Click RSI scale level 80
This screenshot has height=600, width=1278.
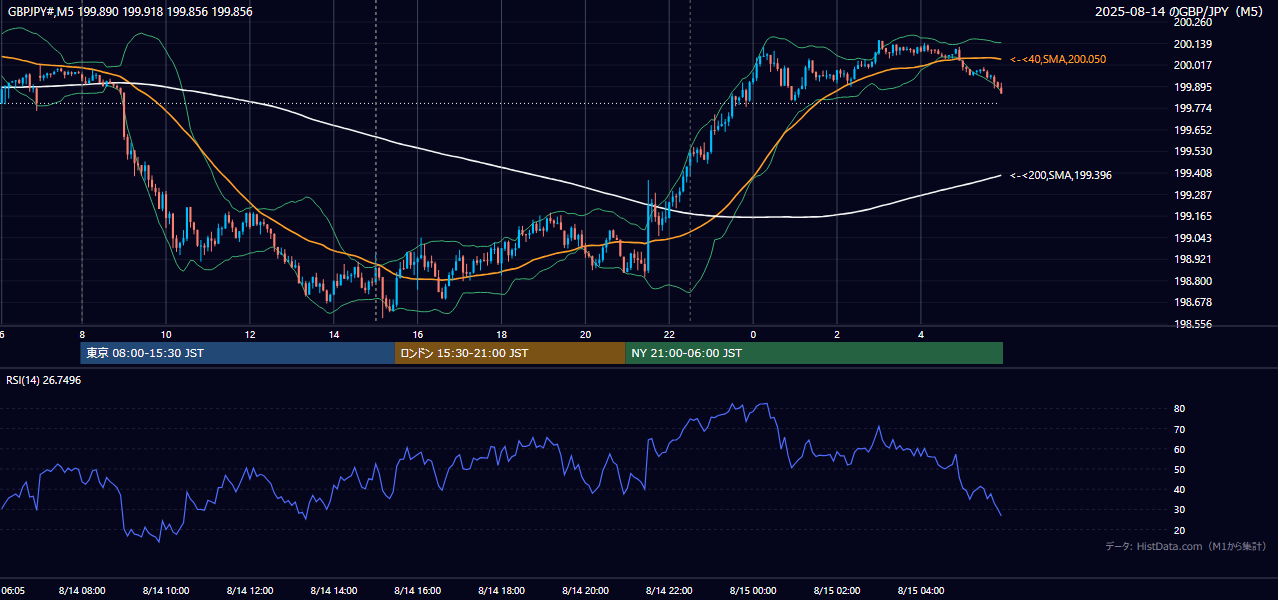[x=1179, y=409]
